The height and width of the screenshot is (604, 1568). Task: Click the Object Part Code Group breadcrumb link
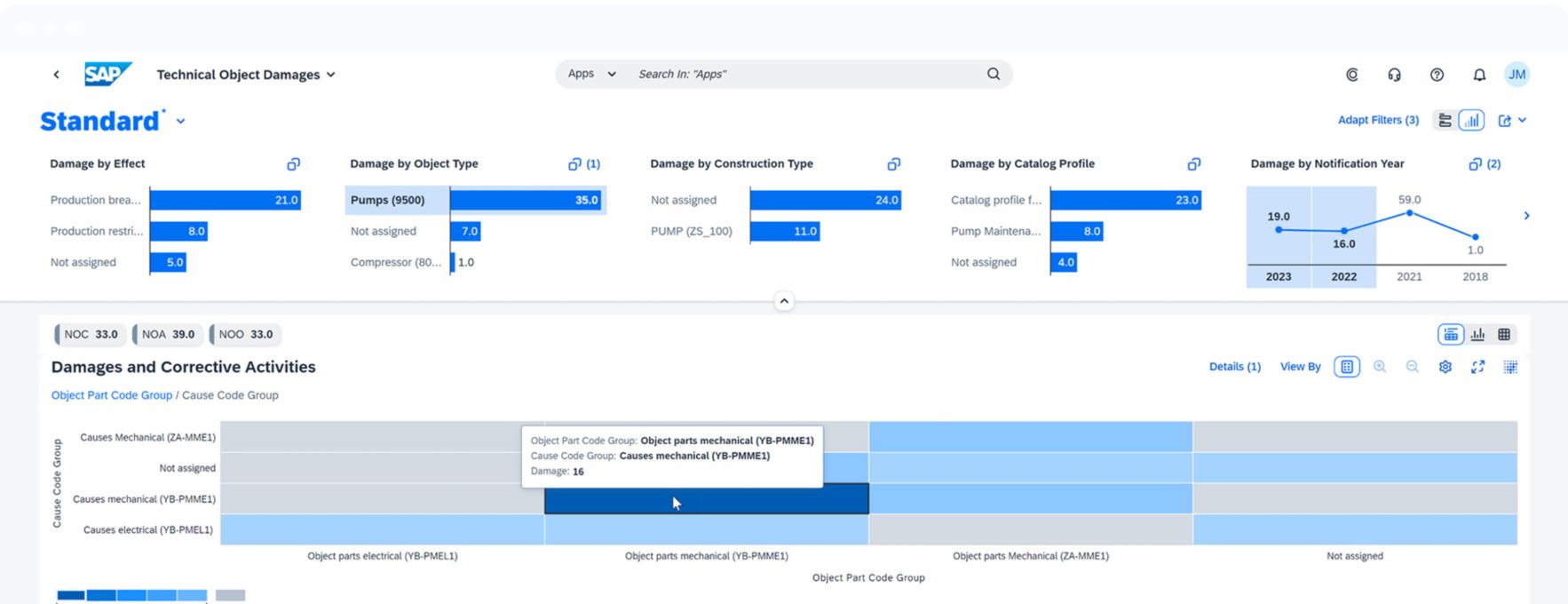(x=112, y=395)
